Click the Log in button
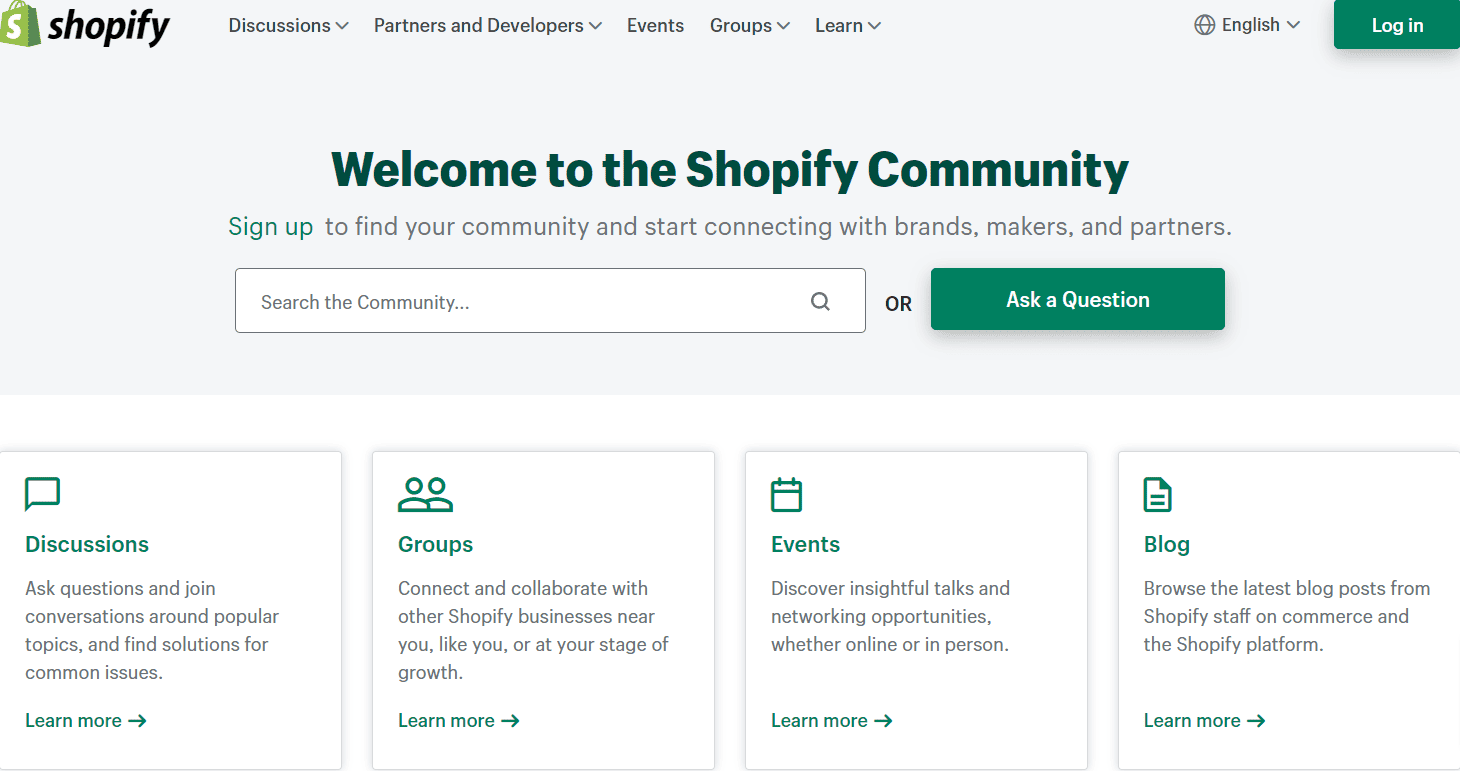Viewport: 1460px width, 771px height. coord(1396,25)
